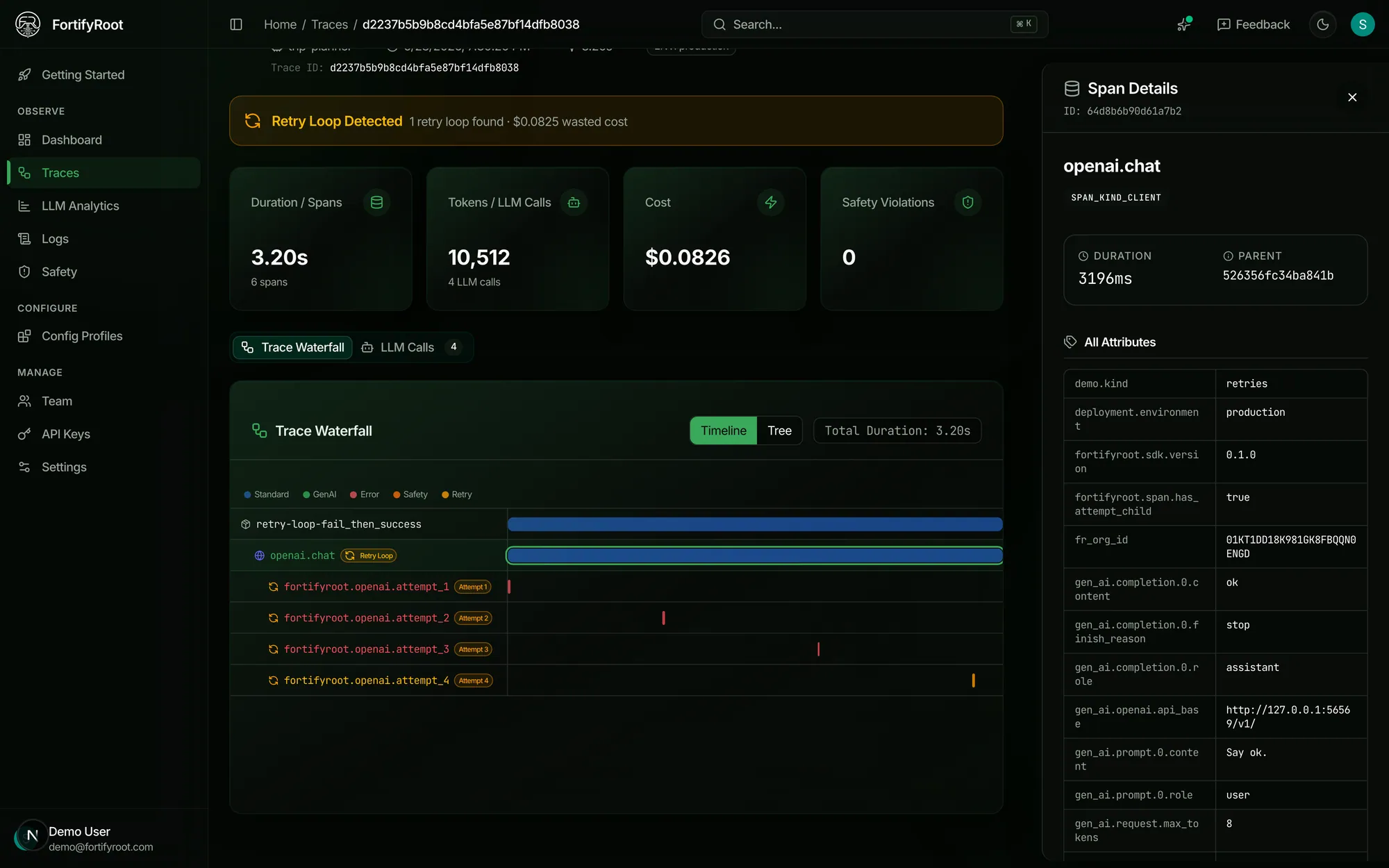The image size is (1389, 868).
Task: Open the user avatar S menu
Action: (x=1362, y=24)
